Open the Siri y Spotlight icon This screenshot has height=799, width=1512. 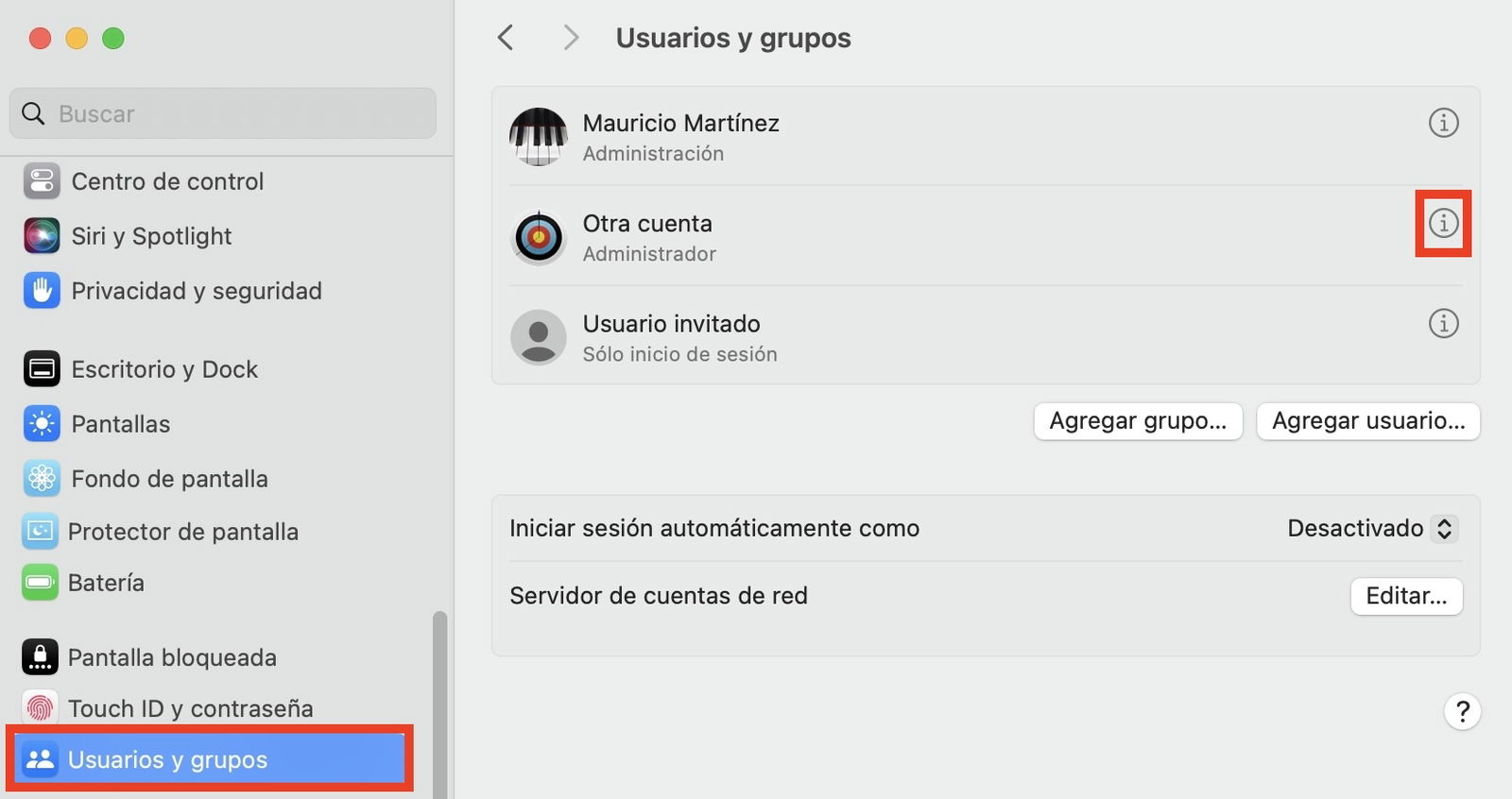point(42,235)
